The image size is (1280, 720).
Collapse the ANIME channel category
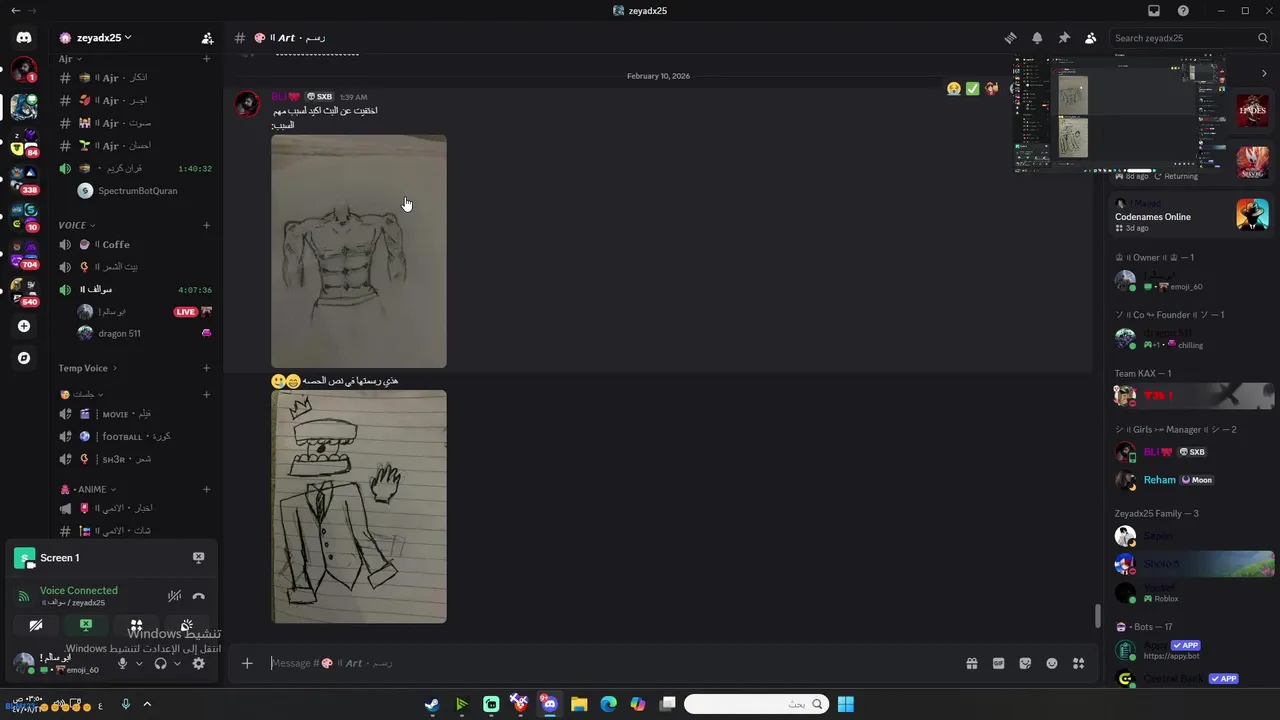(x=87, y=490)
